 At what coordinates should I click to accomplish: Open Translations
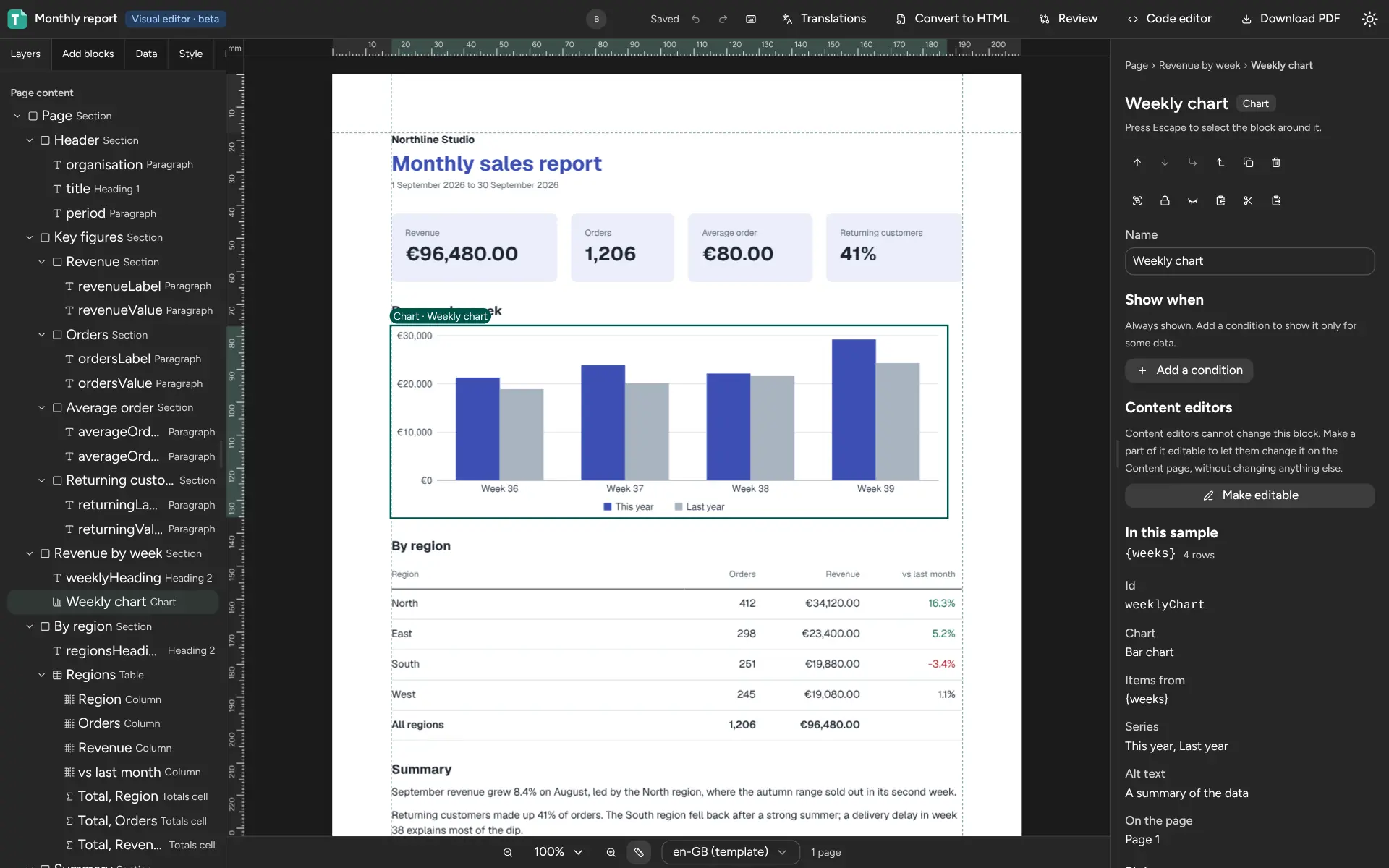[823, 19]
